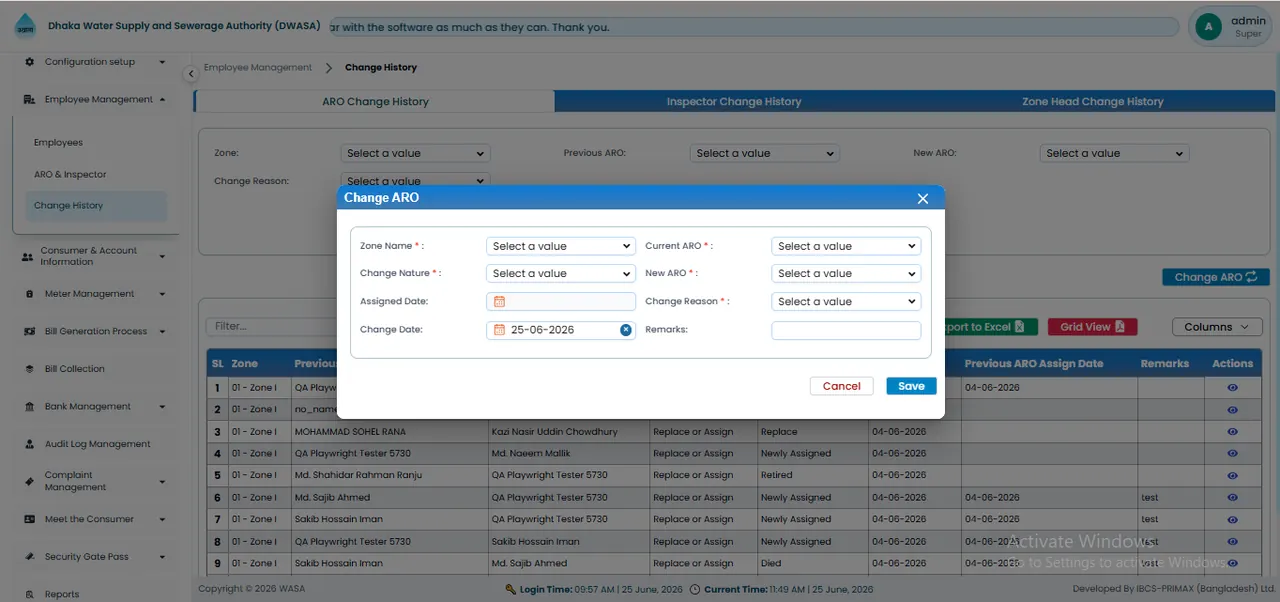The width and height of the screenshot is (1280, 602).
Task: Click the Change ARO button
Action: pos(1216,277)
